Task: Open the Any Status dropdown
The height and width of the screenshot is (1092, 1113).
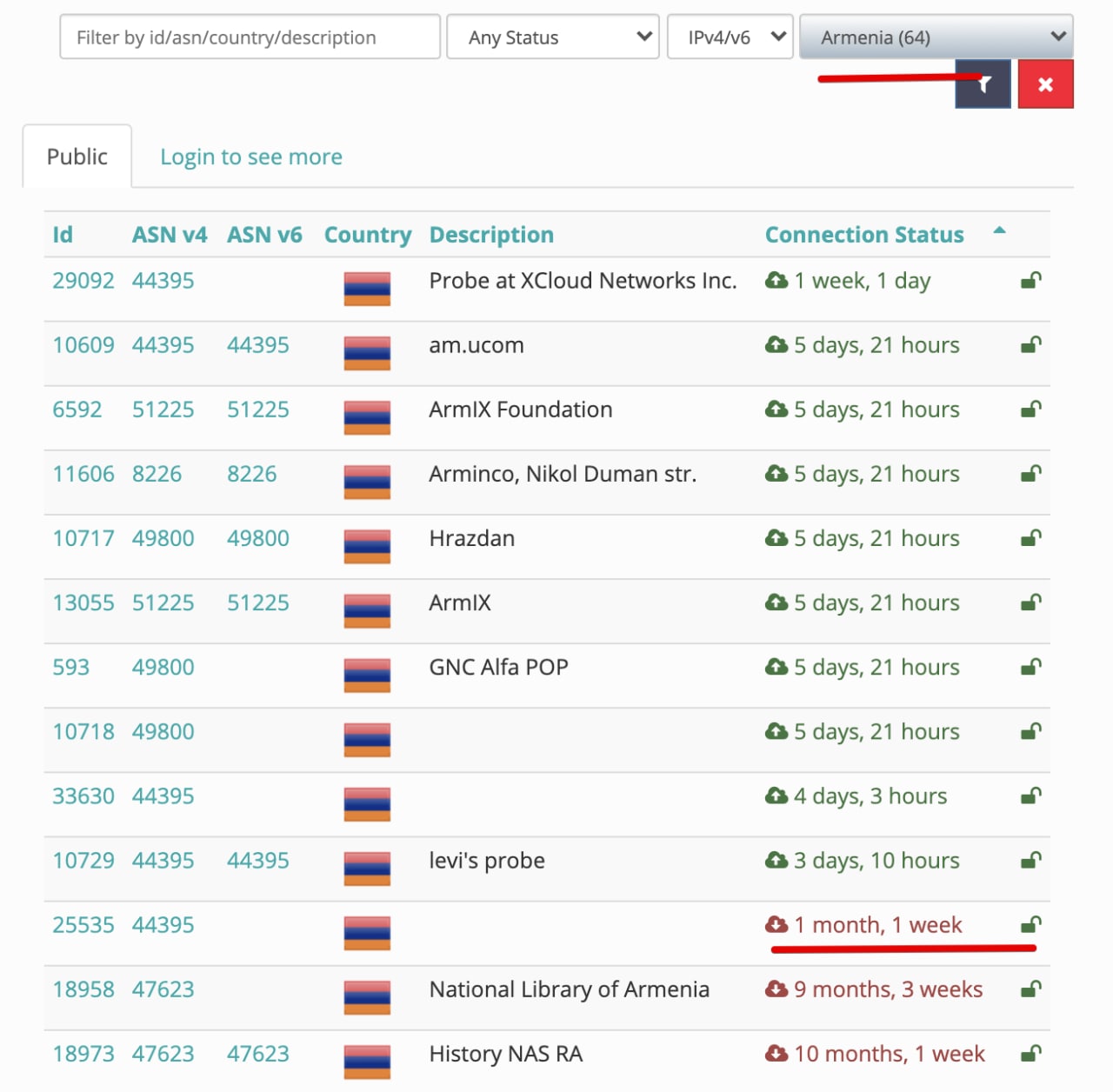Action: [553, 37]
